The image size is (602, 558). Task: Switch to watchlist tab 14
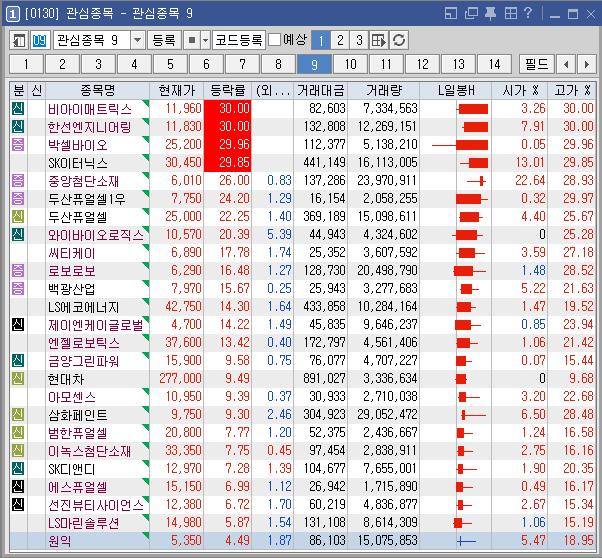click(494, 64)
